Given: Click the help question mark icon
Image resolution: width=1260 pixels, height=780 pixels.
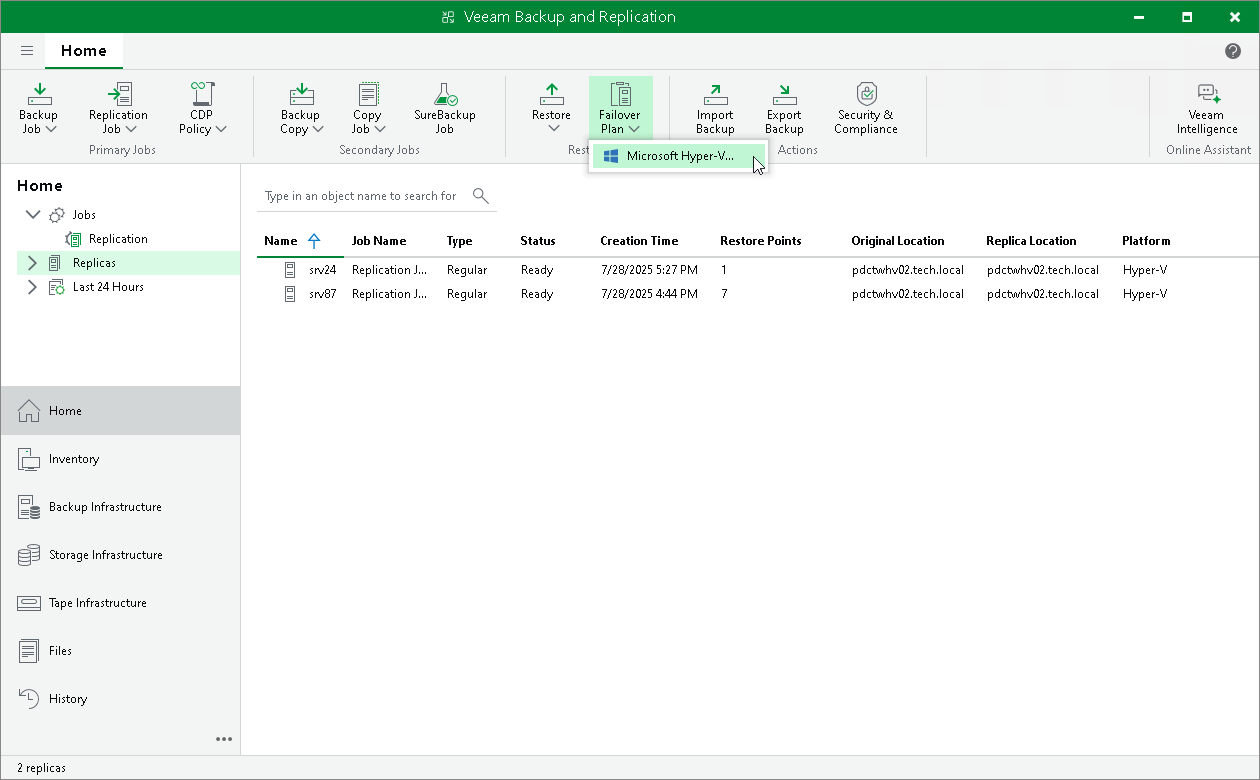Looking at the screenshot, I should click(1233, 51).
